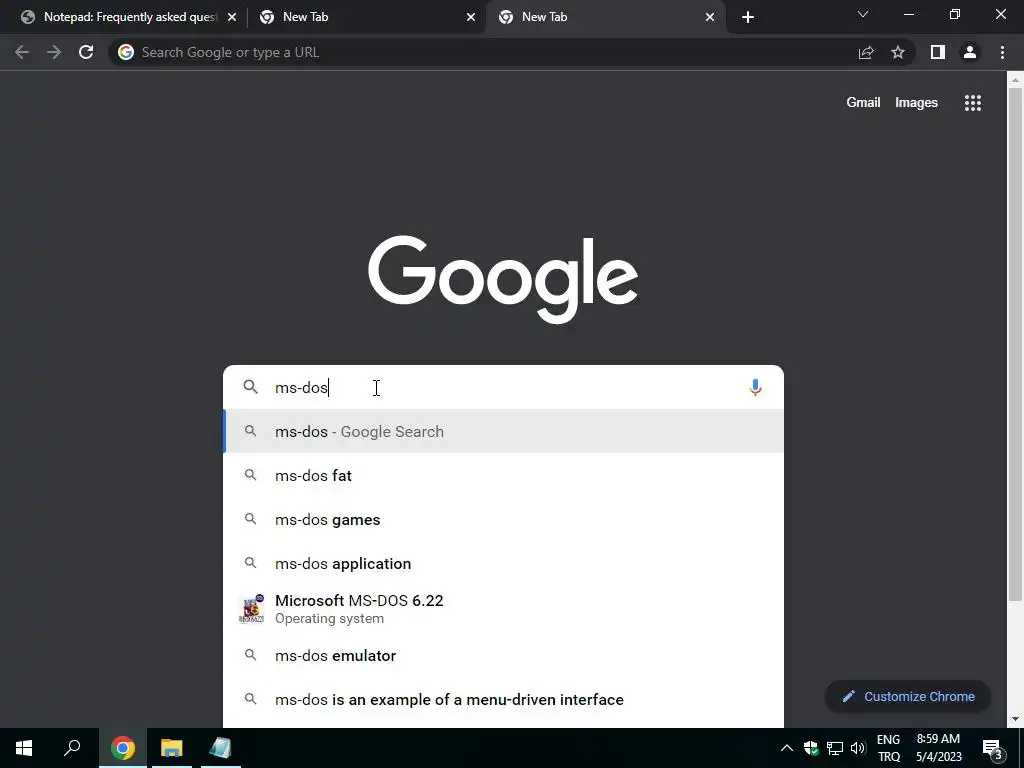The height and width of the screenshot is (768, 1024).
Task: Close the Notepad FAQ tab
Action: tap(232, 17)
